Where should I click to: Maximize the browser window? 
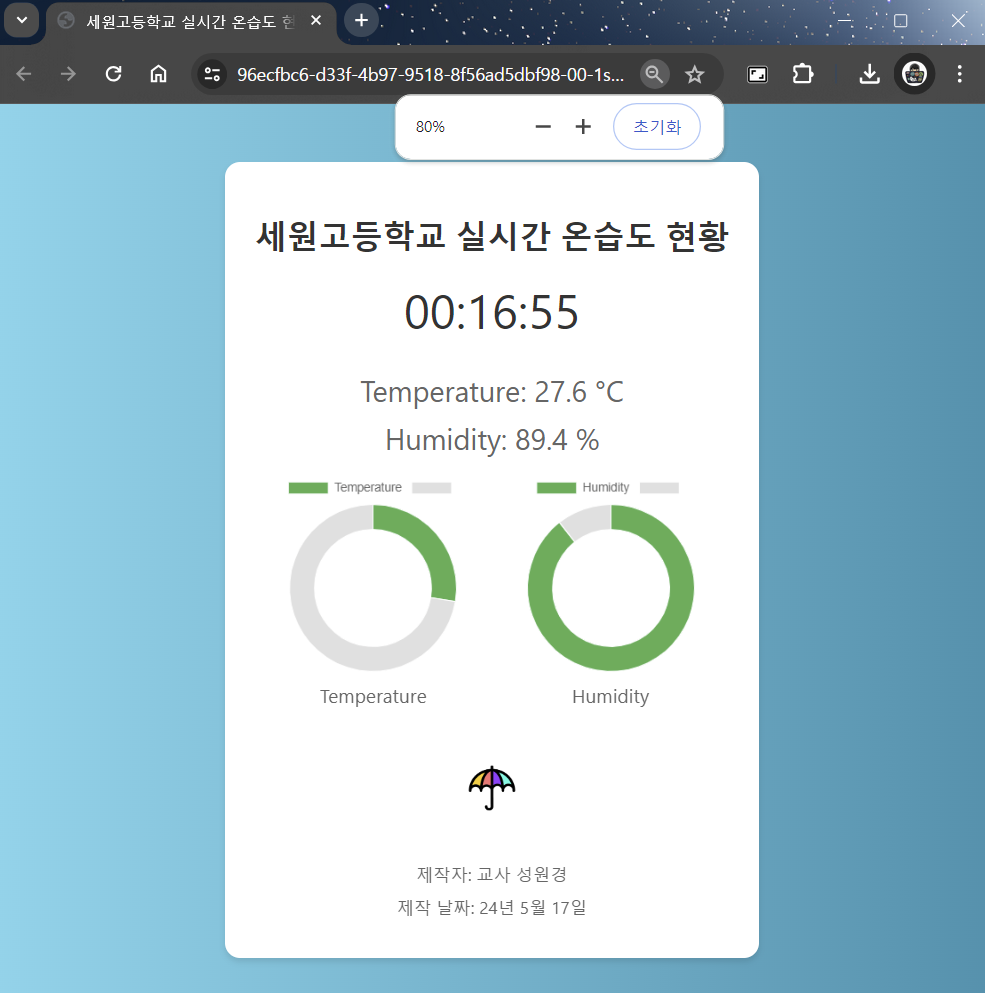click(x=900, y=21)
